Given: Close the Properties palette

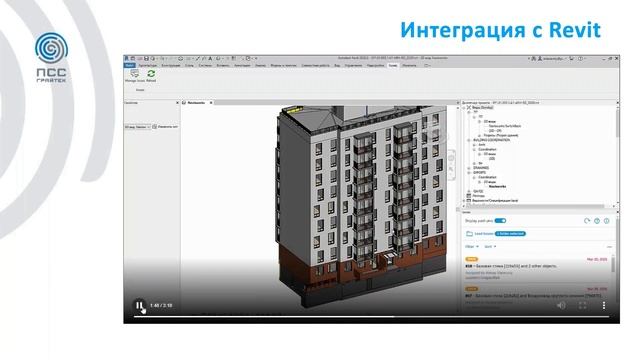Looking at the screenshot, I should [177, 103].
